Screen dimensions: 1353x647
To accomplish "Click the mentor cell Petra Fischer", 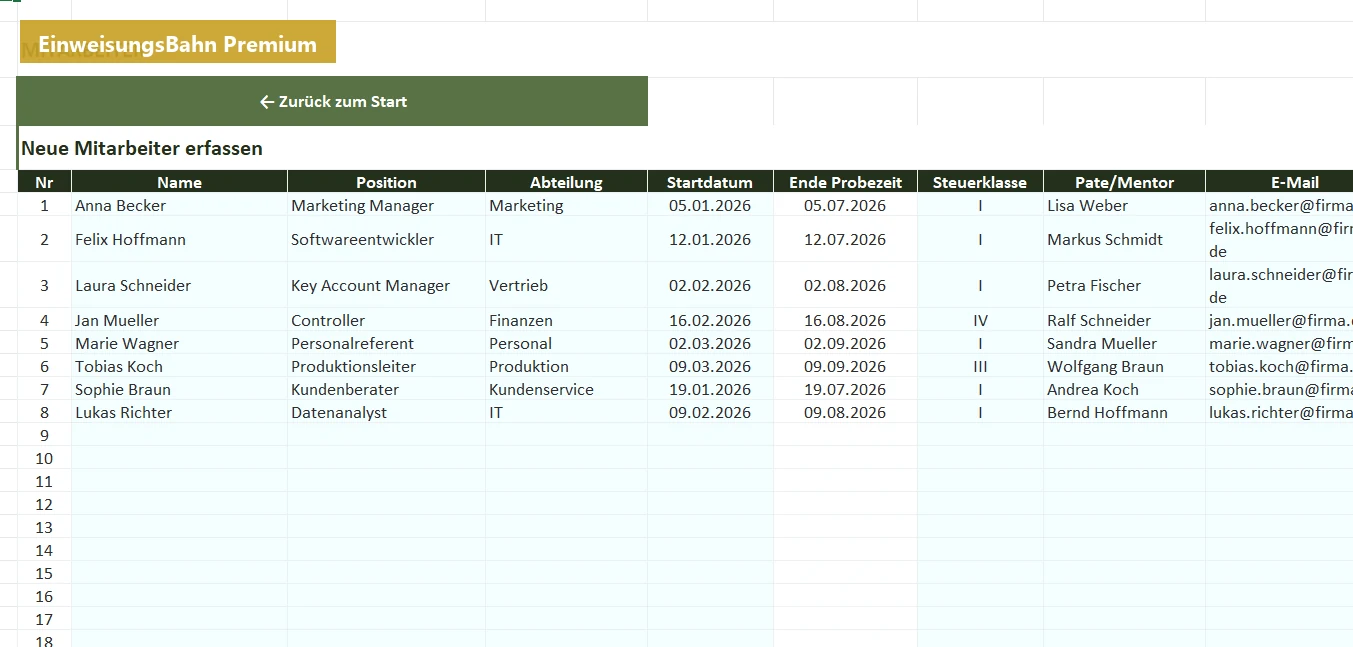I will [1124, 285].
